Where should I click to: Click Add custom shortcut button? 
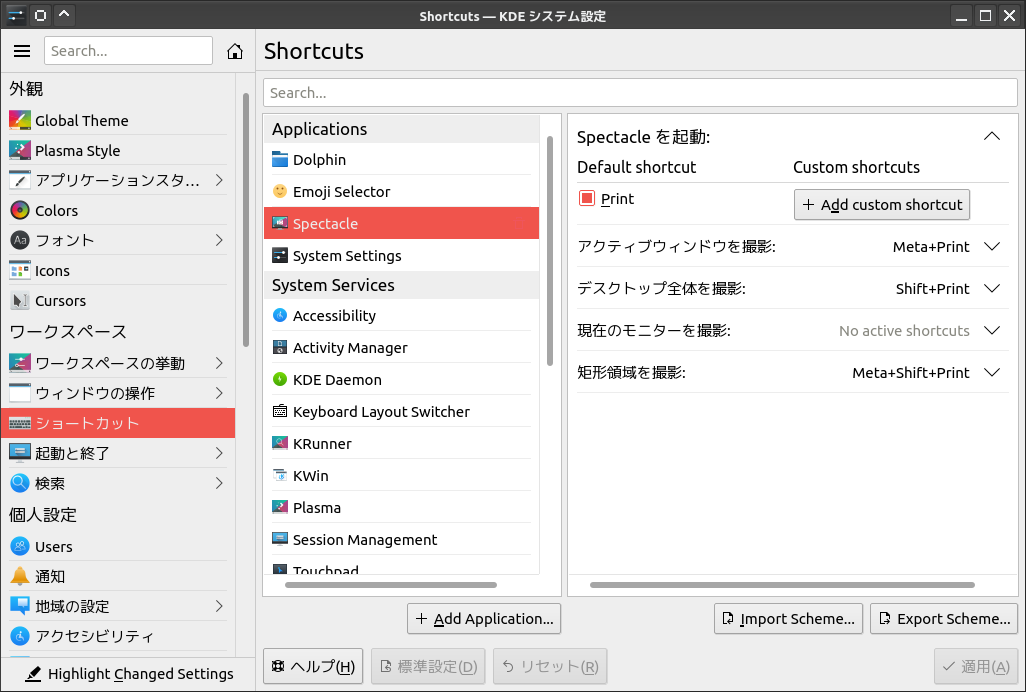tap(881, 205)
